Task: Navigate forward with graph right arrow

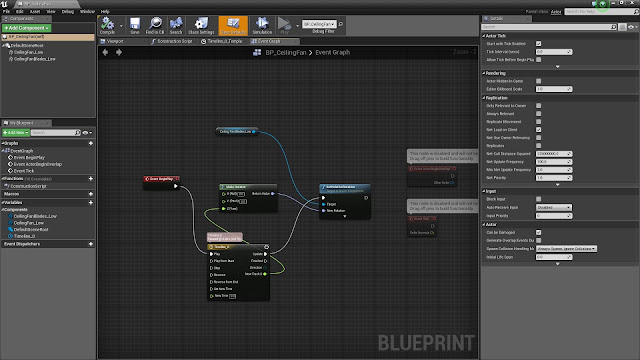Action: tap(119, 52)
